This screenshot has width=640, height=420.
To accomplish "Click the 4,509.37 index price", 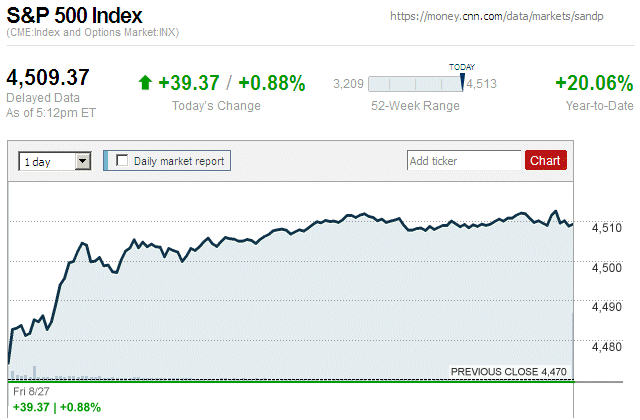I will click(48, 78).
